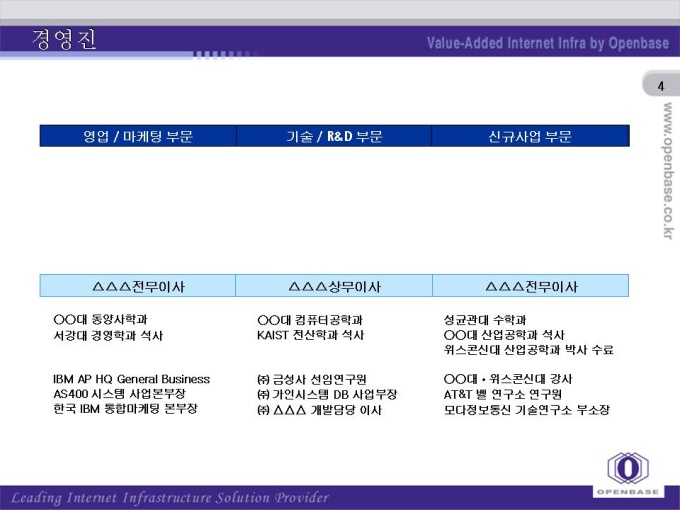Click the AS400 시스템 사업본부장 line

(x=119, y=394)
